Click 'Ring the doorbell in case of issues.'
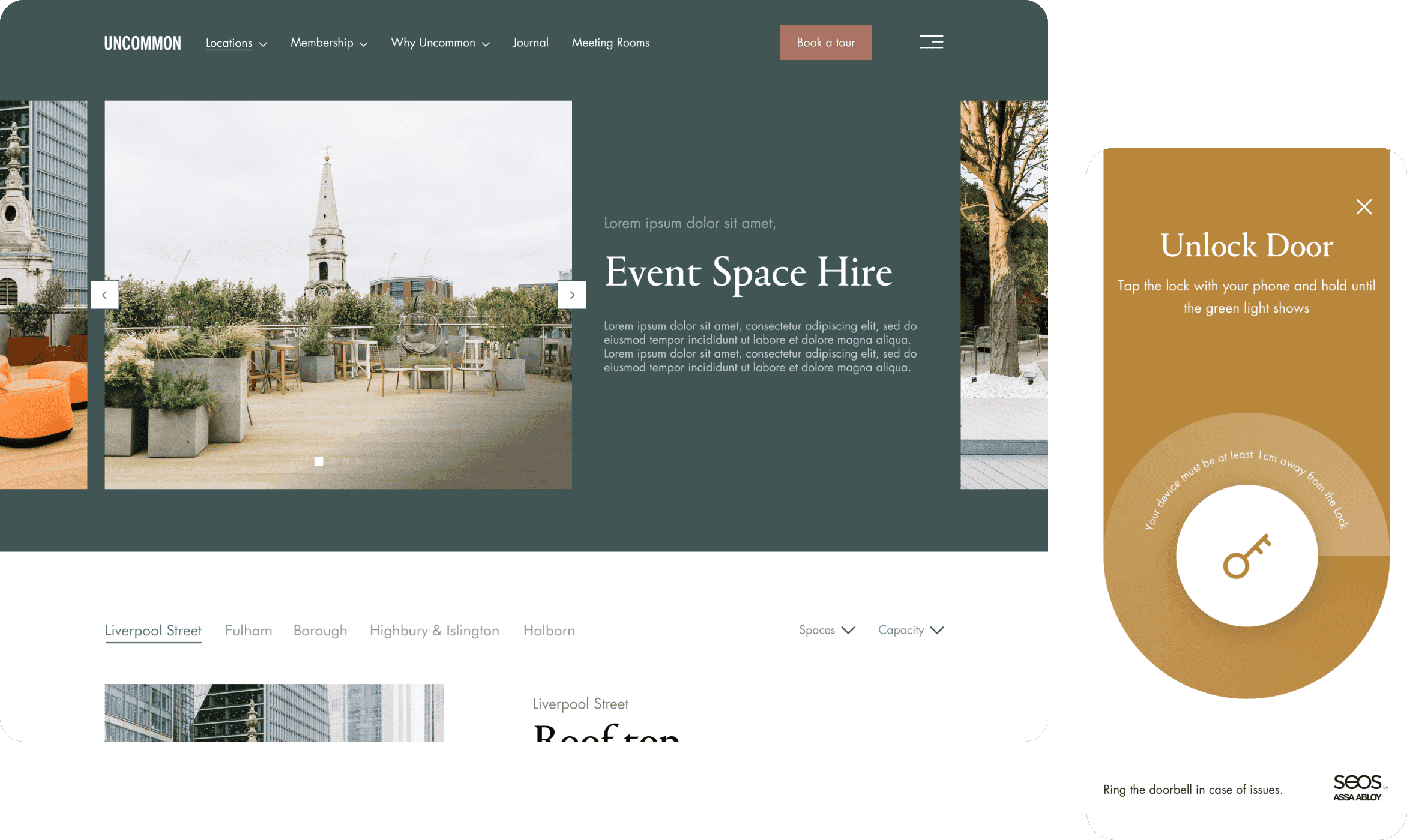Screen dimensions: 1407x840 click(1193, 790)
